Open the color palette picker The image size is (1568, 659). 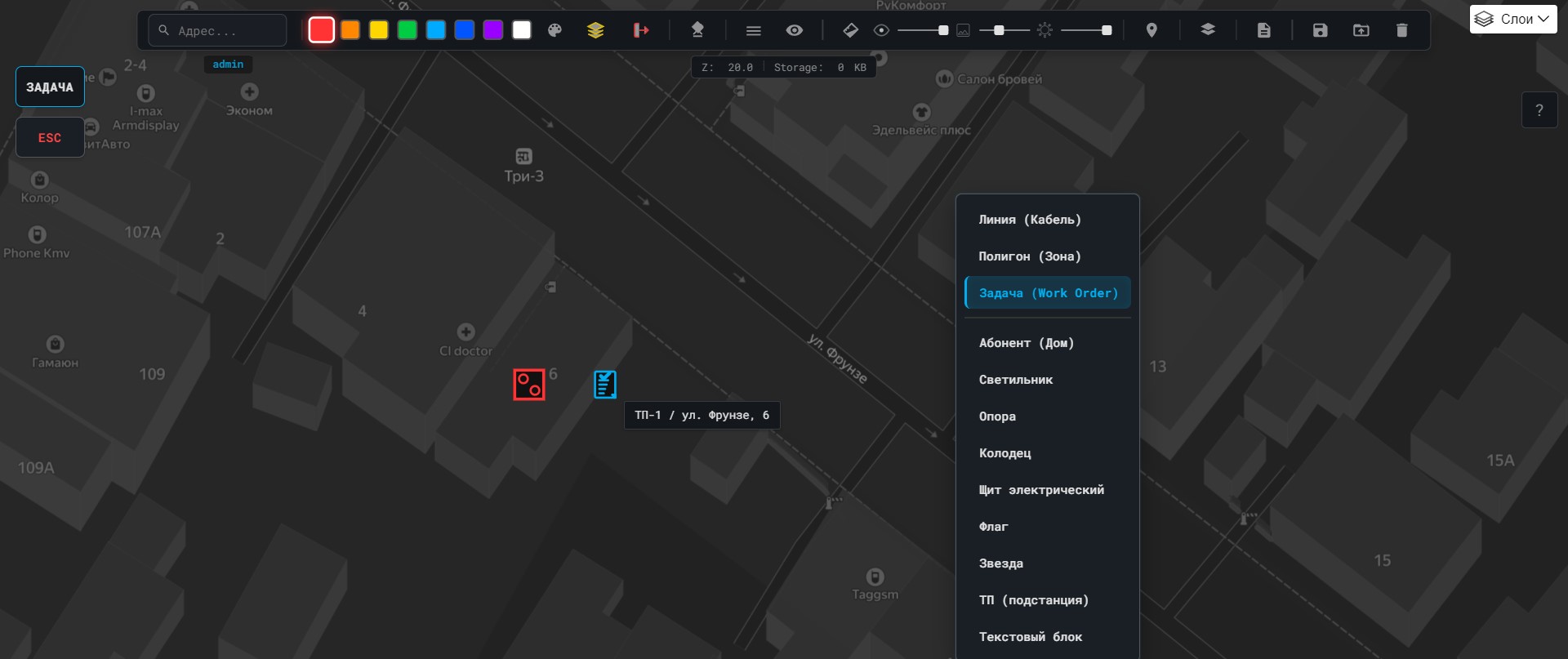(x=555, y=30)
